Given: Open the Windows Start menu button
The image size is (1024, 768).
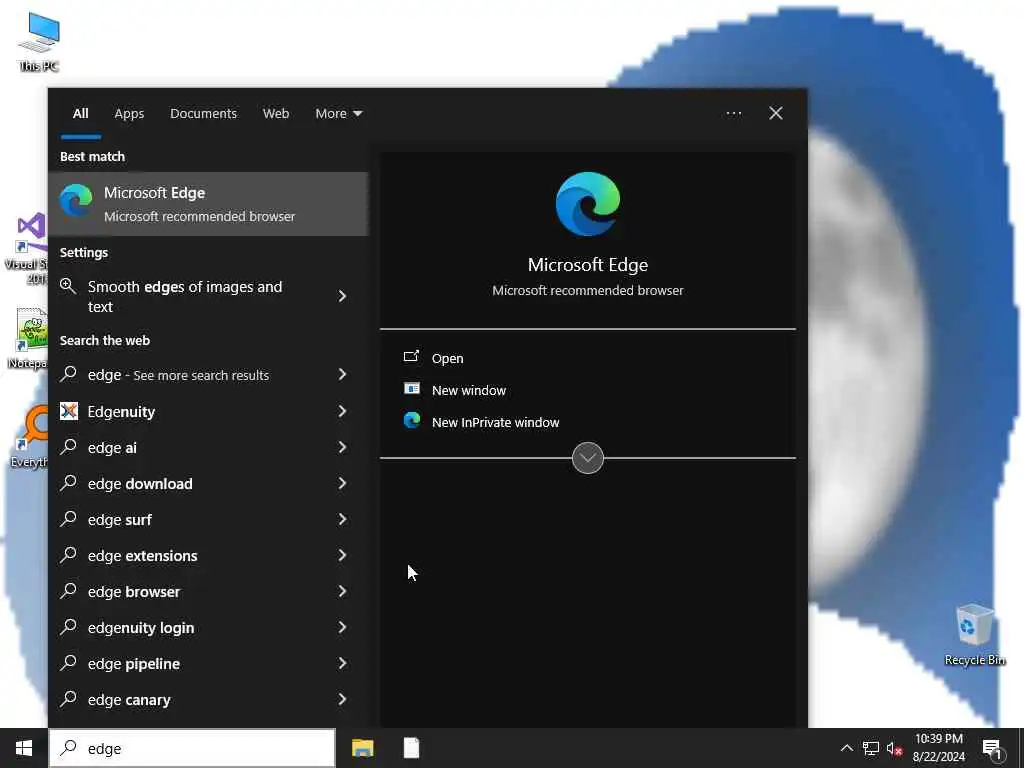Looking at the screenshot, I should click(x=24, y=748).
